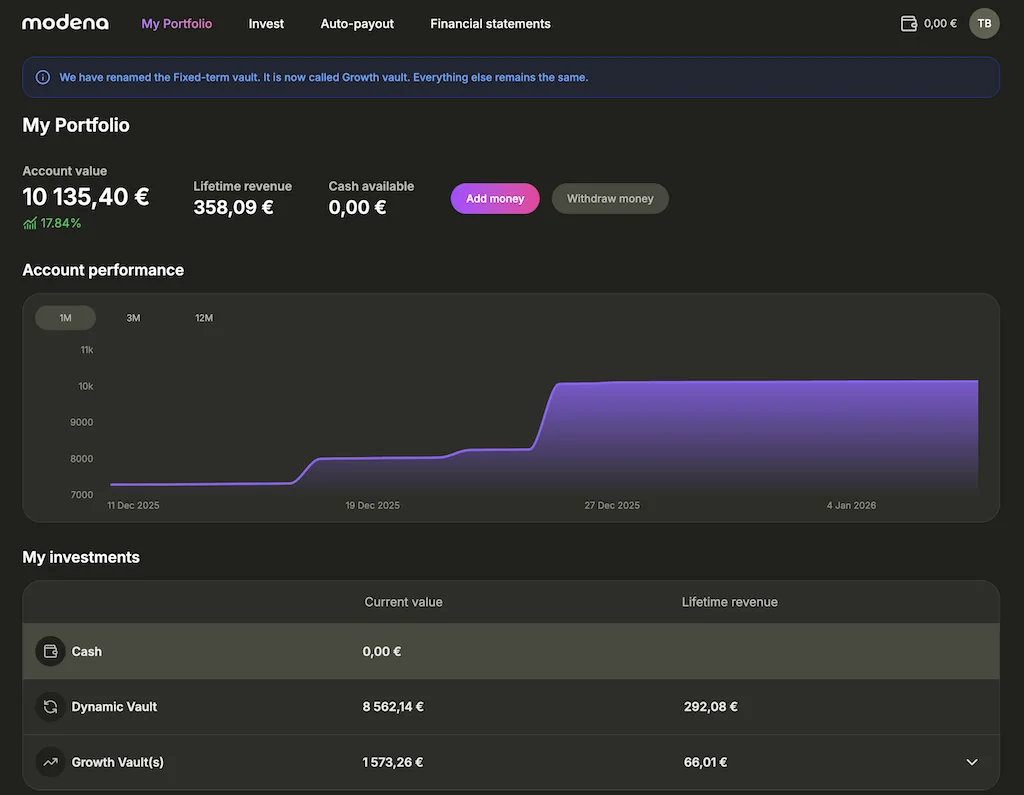The height and width of the screenshot is (795, 1024).
Task: Click the Dynamic Vault cycle icon
Action: (49, 706)
